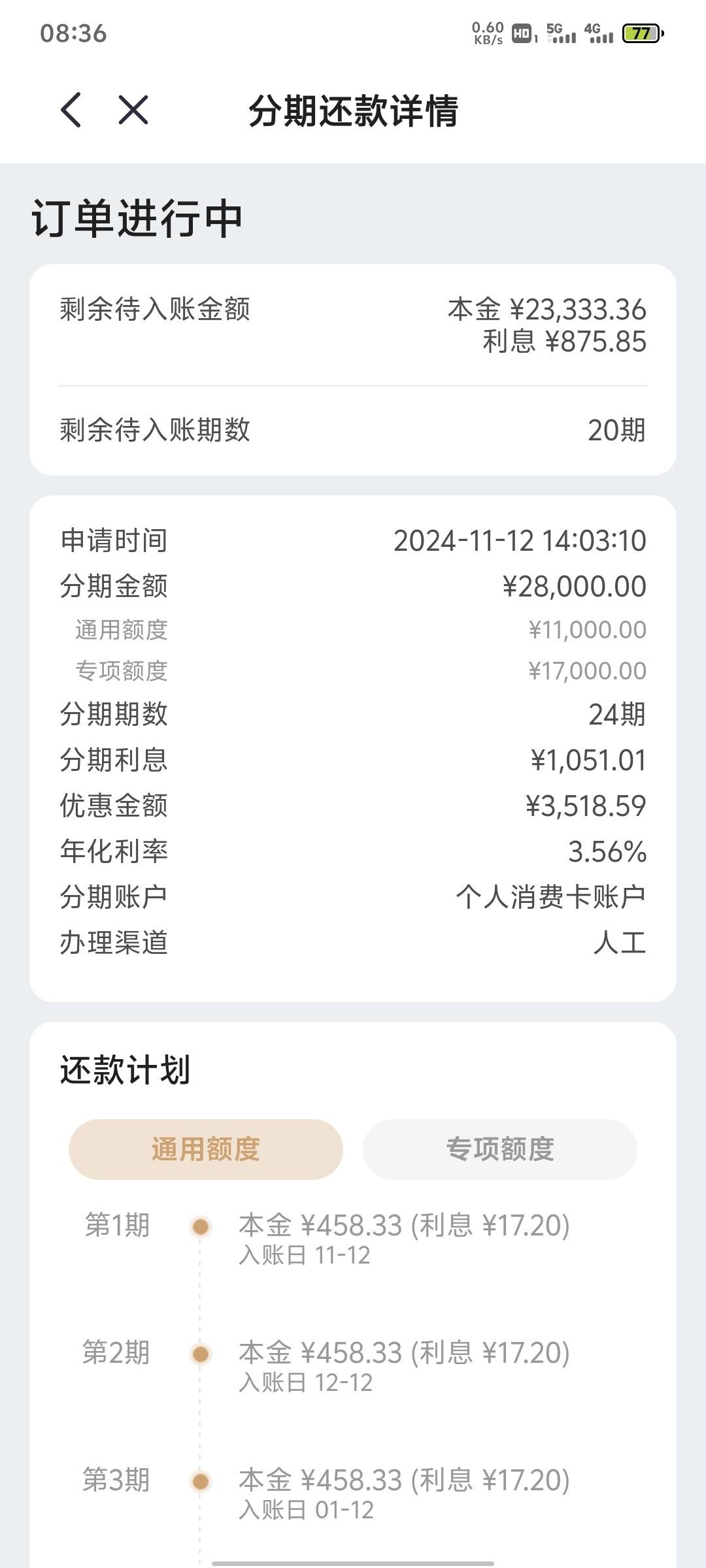Tap the 分期金额 ¥28,000.00 row

[353, 586]
